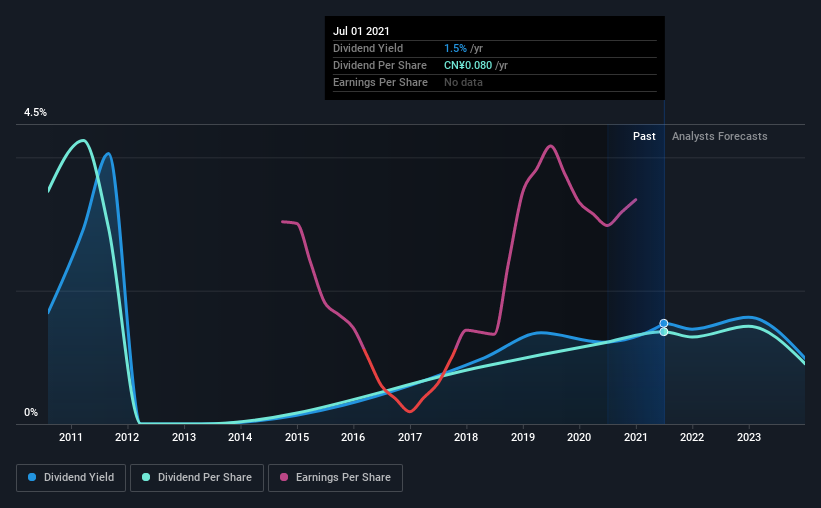
Task: Click the pink Earnings Per Share legend dot
Action: [x=284, y=477]
